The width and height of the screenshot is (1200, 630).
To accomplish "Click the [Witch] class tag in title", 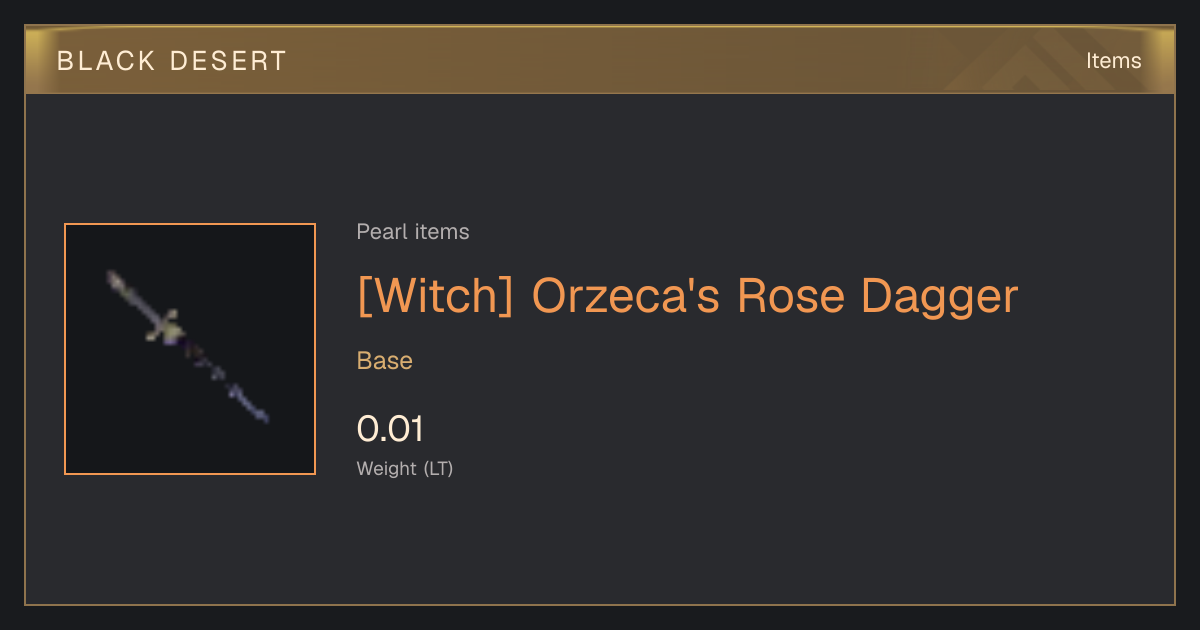I will pyautogui.click(x=436, y=296).
